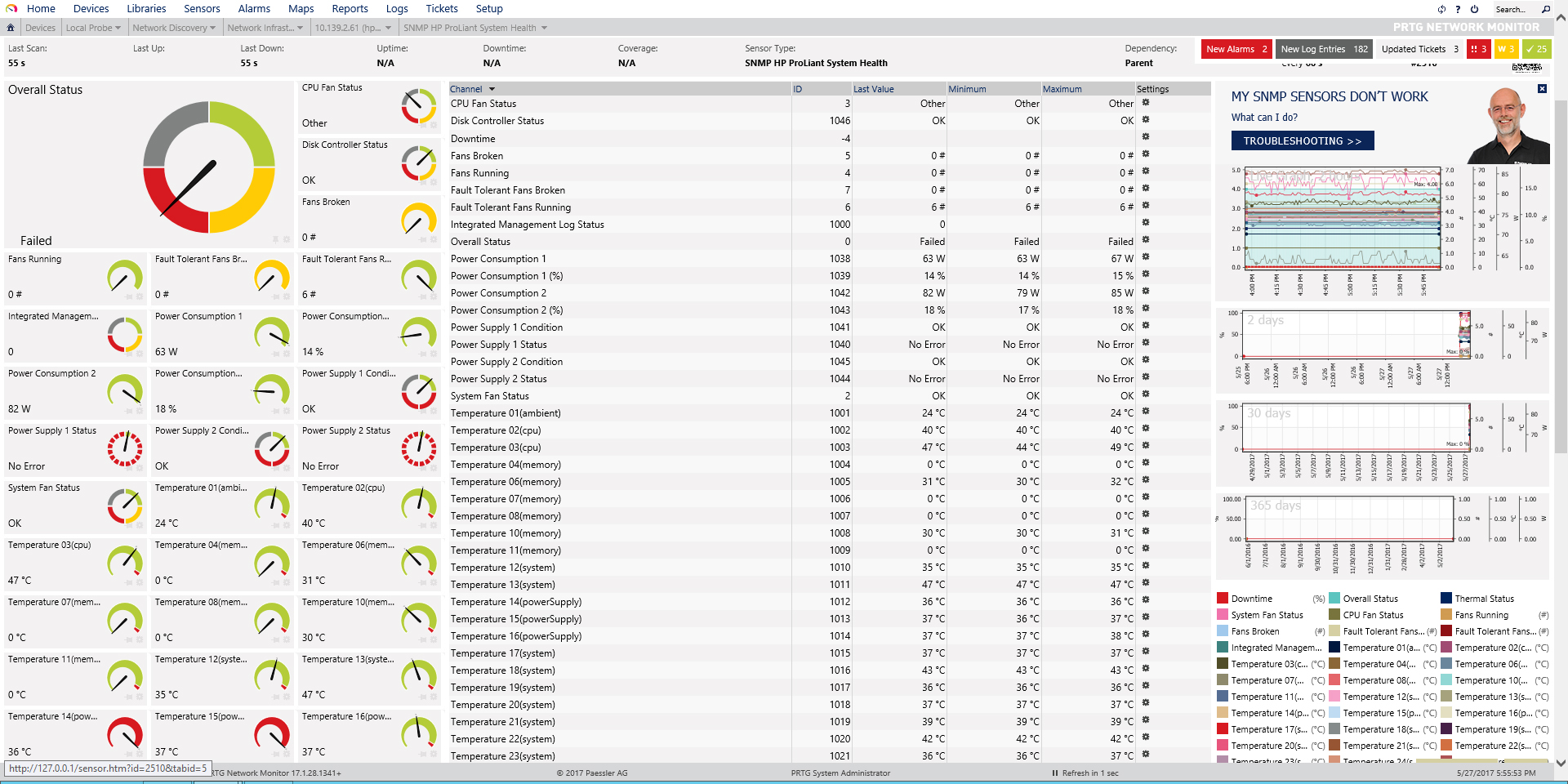Open settings gear for Overall Status channel

click(x=1146, y=240)
